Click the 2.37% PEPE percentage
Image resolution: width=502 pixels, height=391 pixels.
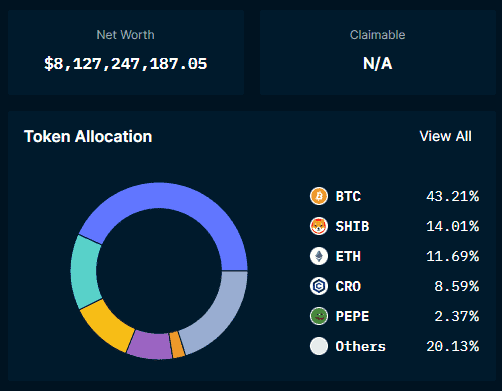tap(457, 316)
